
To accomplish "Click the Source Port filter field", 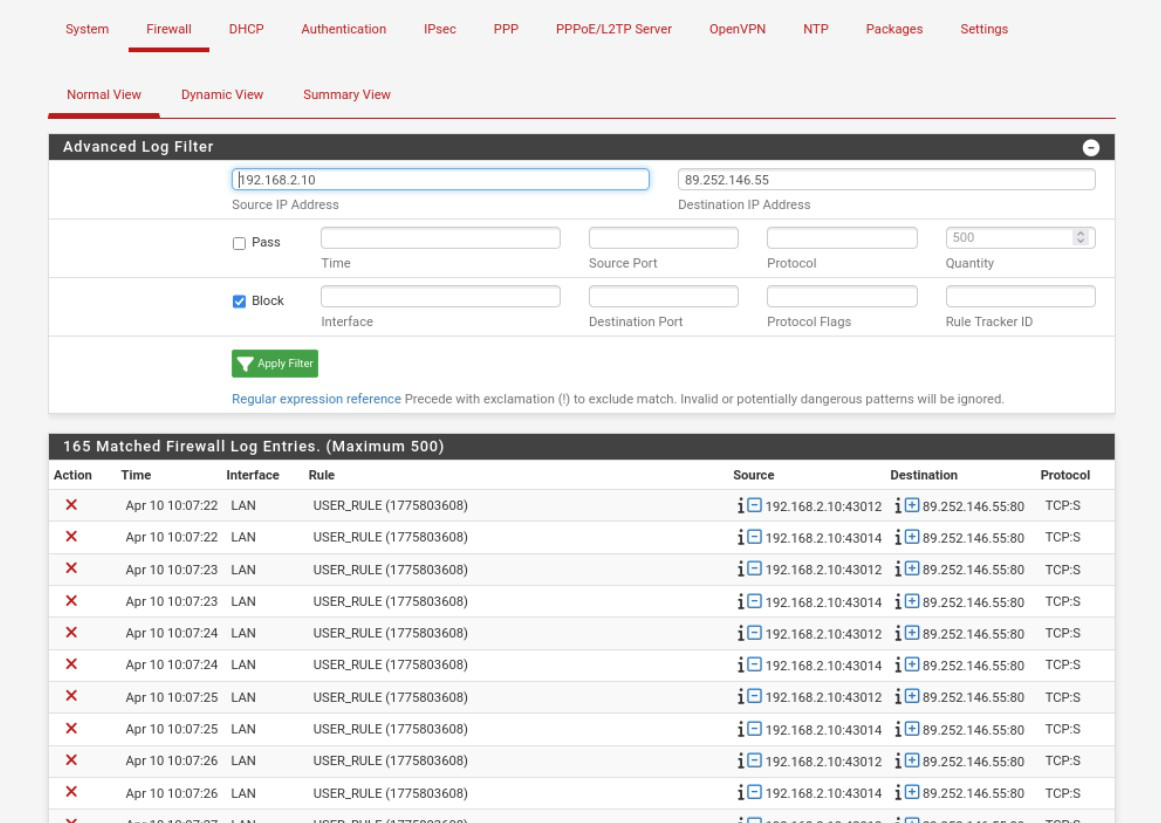I will [x=663, y=238].
